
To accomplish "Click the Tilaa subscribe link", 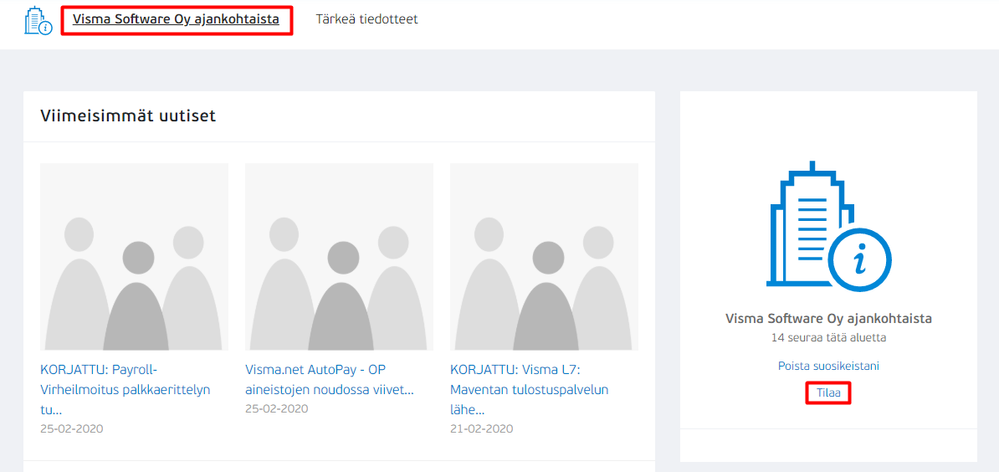I will click(828, 394).
